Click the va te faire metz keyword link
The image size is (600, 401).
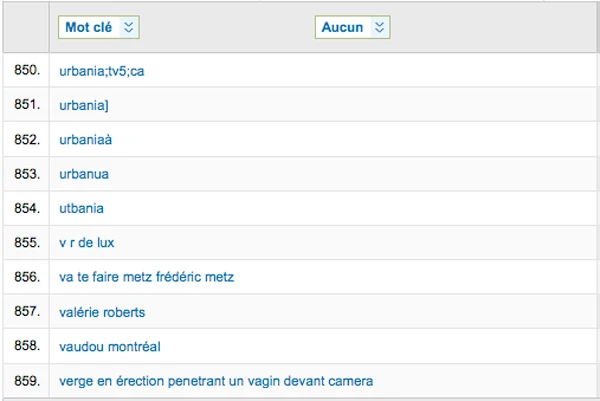click(146, 277)
